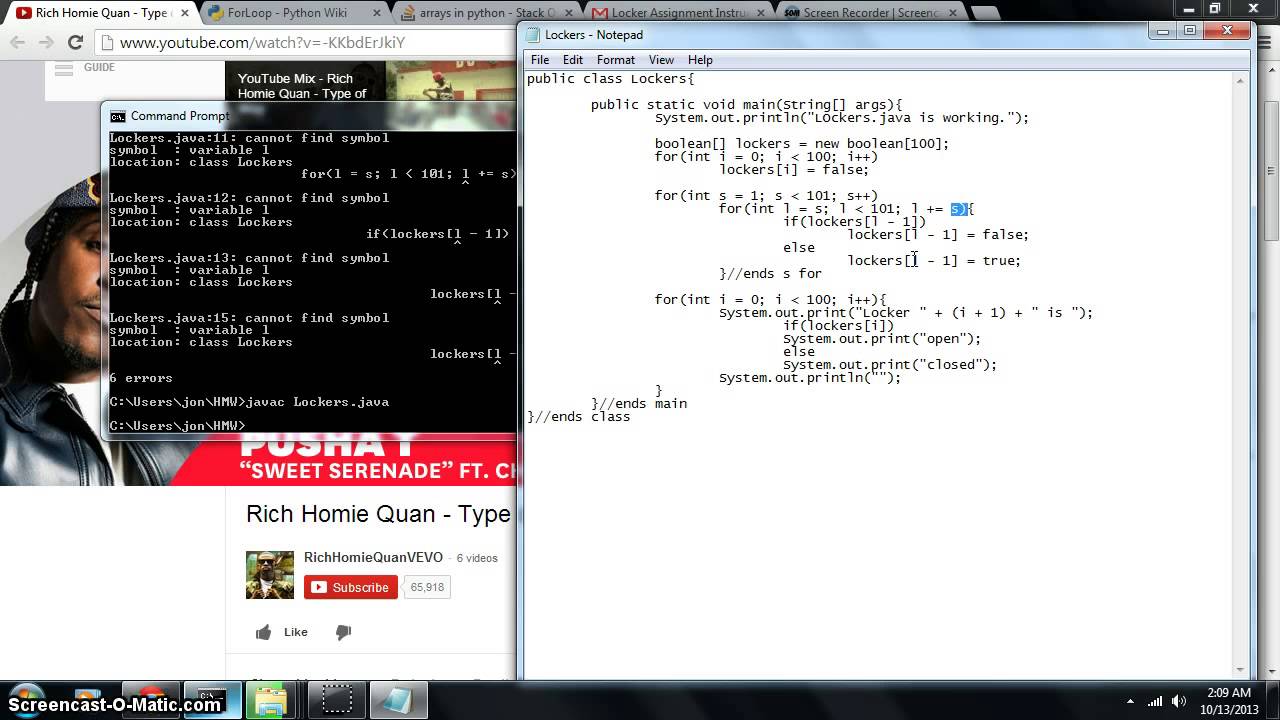This screenshot has height=720, width=1280.
Task: Click the Command Prompt title bar
Action: pos(310,116)
